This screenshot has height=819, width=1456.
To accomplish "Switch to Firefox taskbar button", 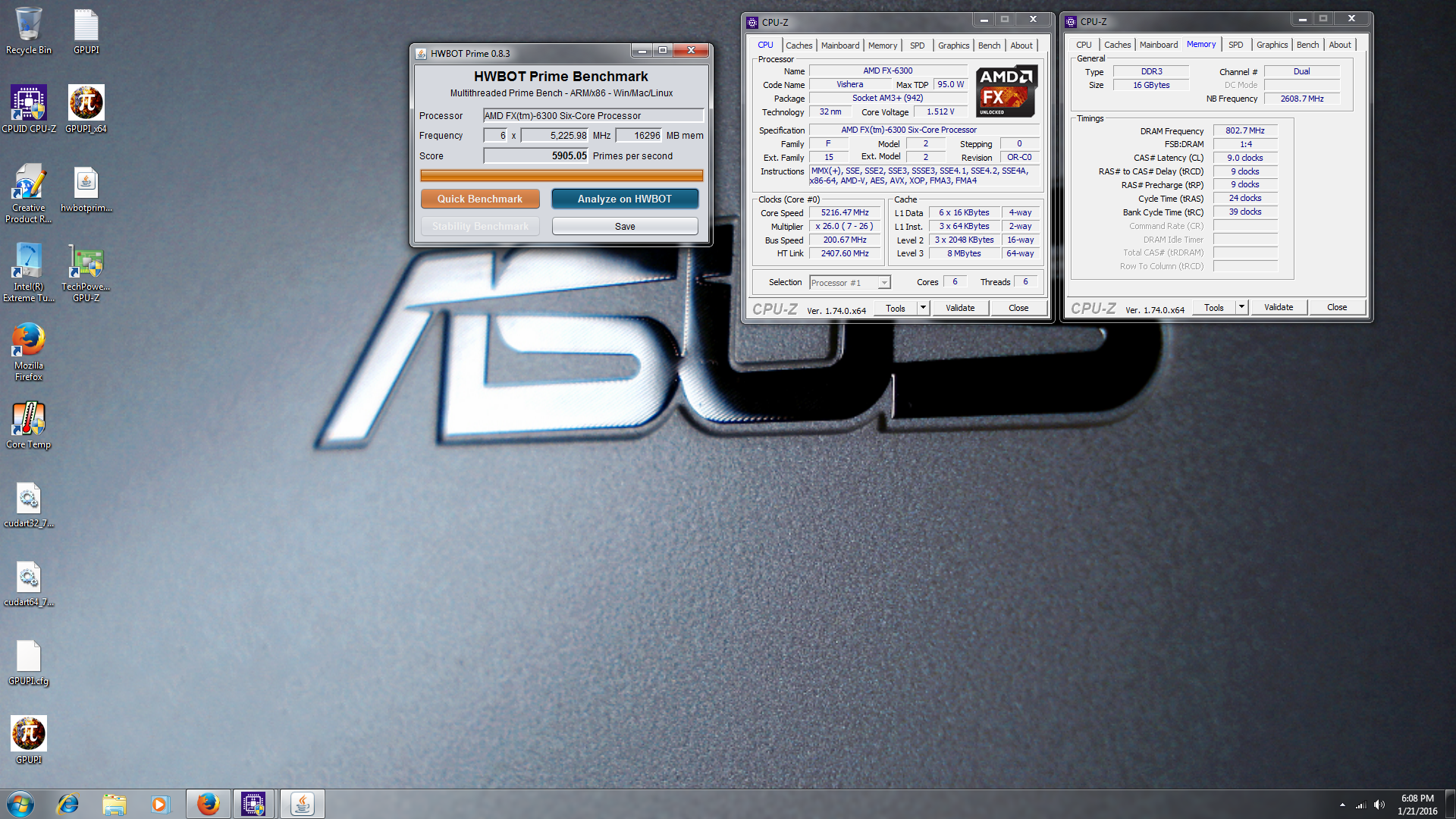I will click(x=208, y=804).
